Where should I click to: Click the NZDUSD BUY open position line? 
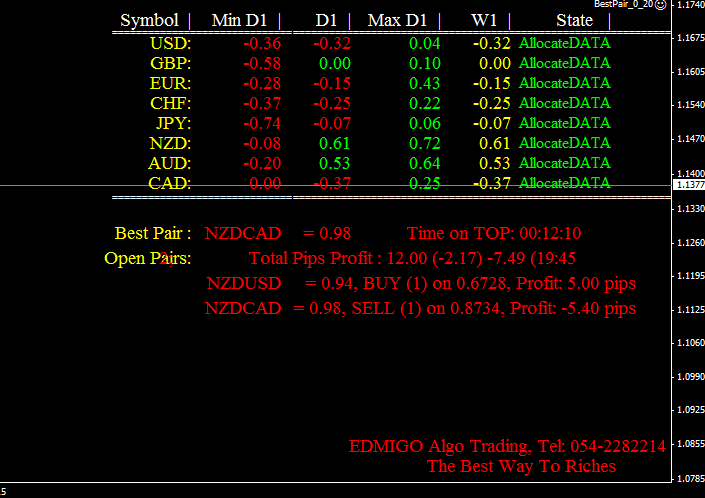click(421, 284)
